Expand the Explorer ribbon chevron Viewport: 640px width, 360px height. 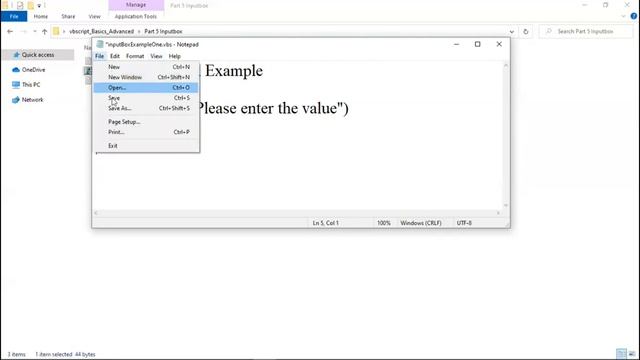(624, 16)
